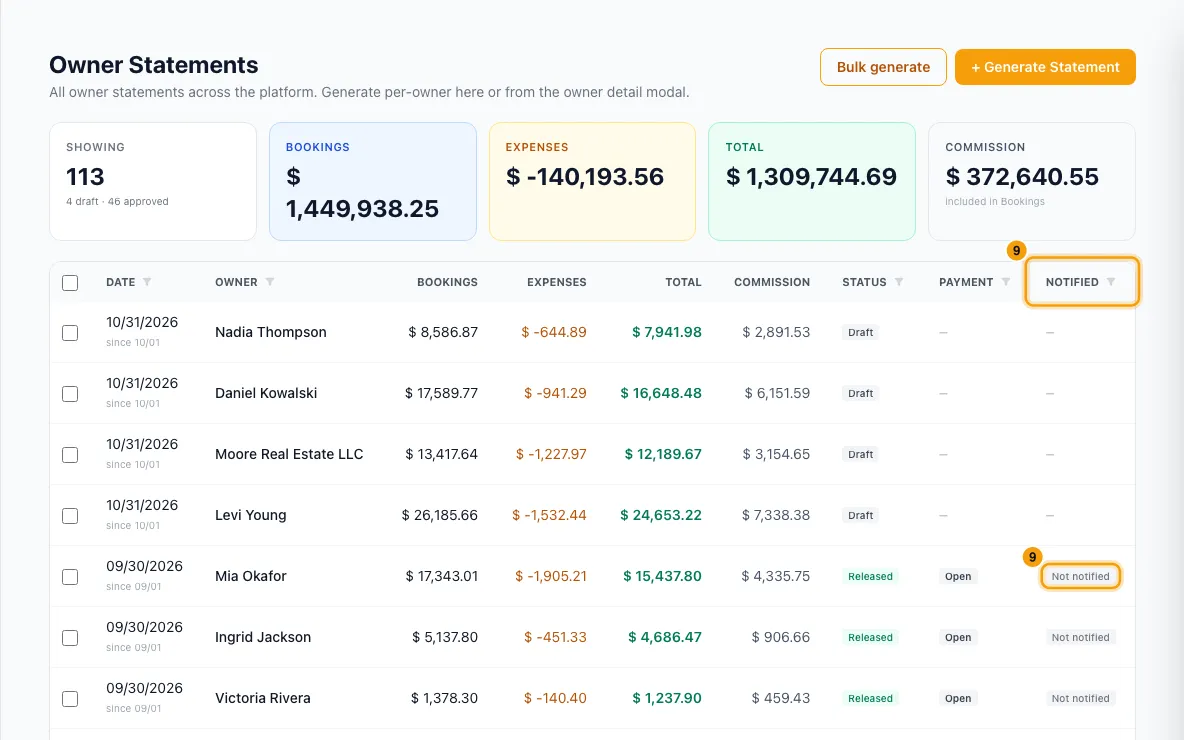Click the Not notified badge for Ingrid Jackson
The height and width of the screenshot is (740, 1184).
pyautogui.click(x=1081, y=637)
